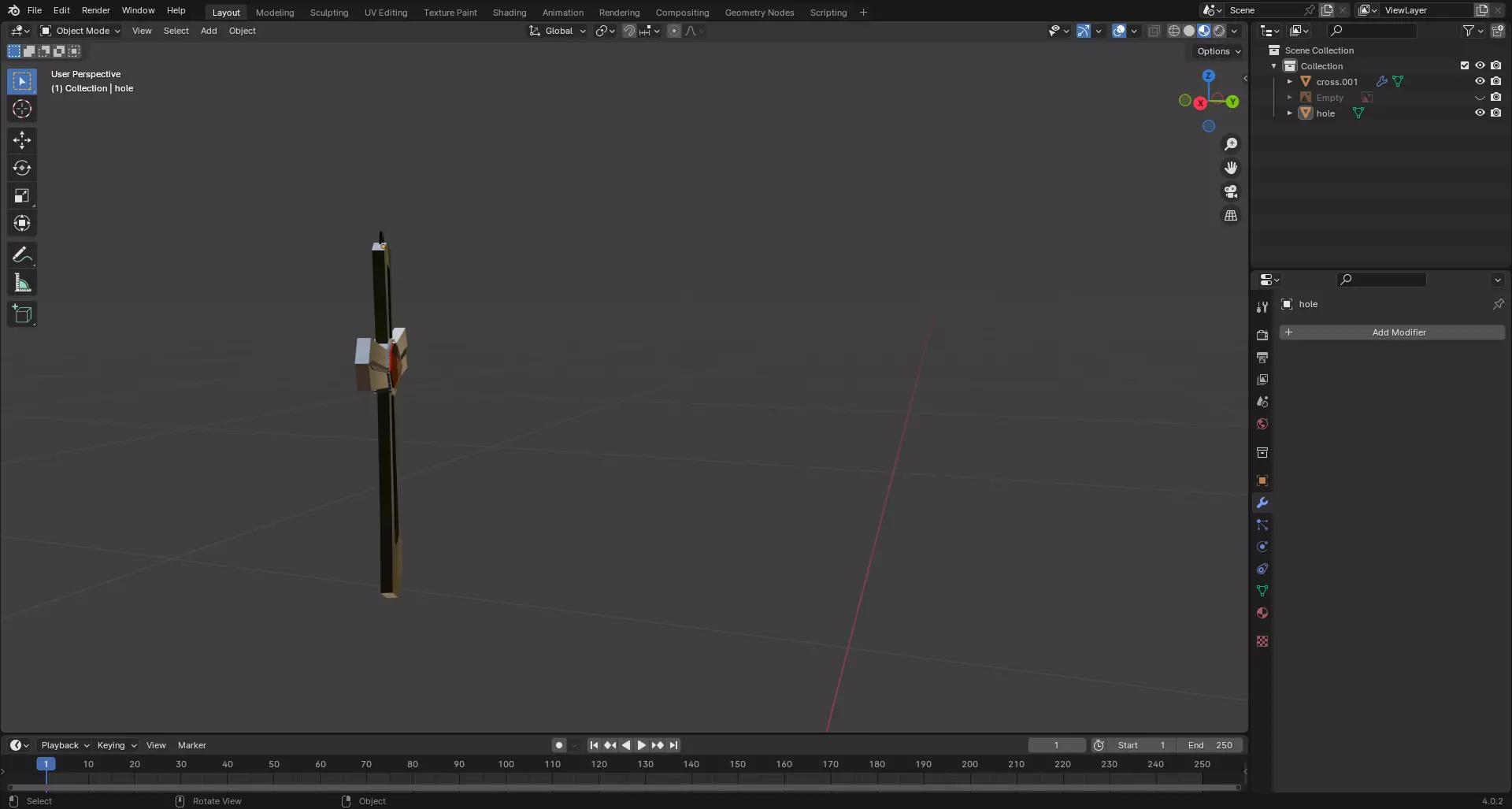This screenshot has height=809, width=1512.
Task: Expand the cross.001 tree item
Action: 1289,81
